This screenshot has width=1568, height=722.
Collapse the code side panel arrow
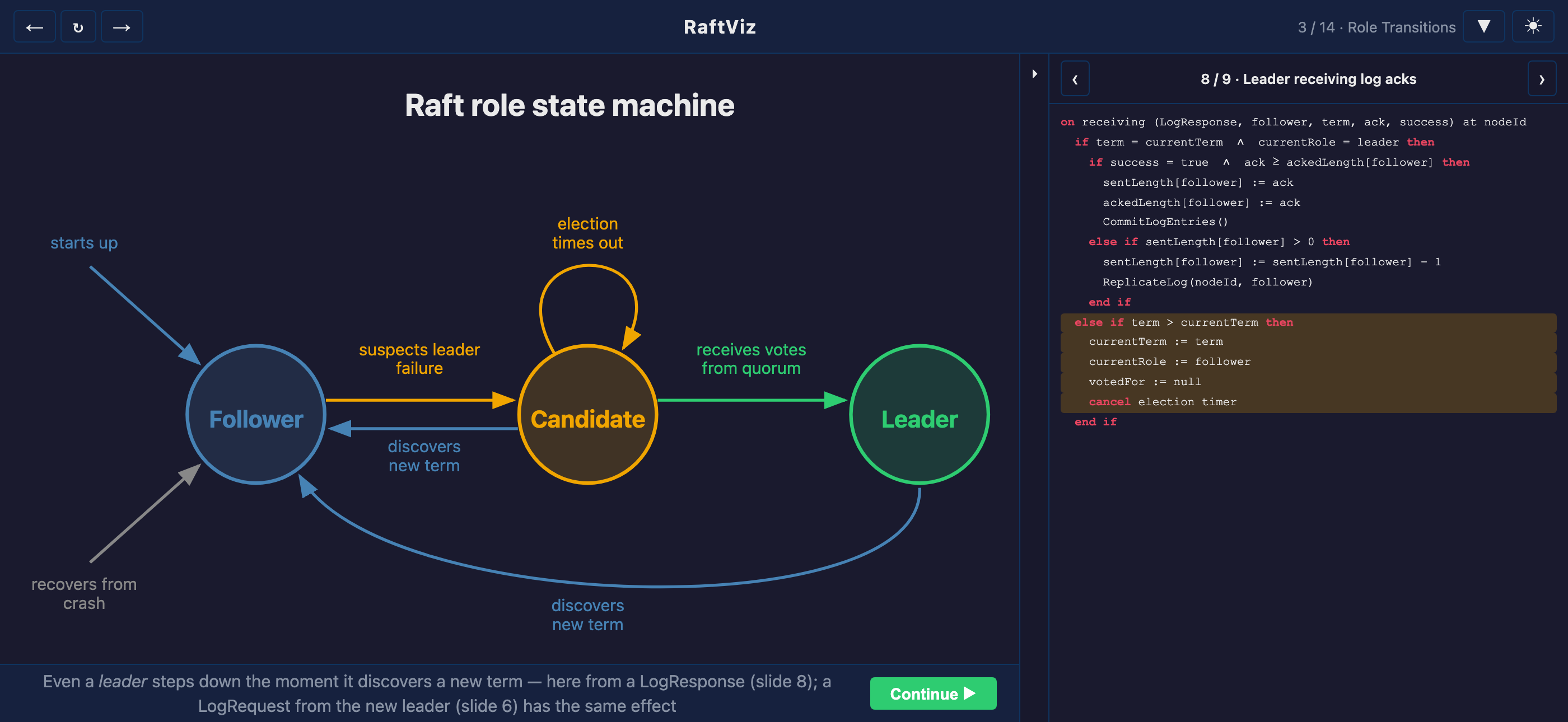coord(1034,73)
